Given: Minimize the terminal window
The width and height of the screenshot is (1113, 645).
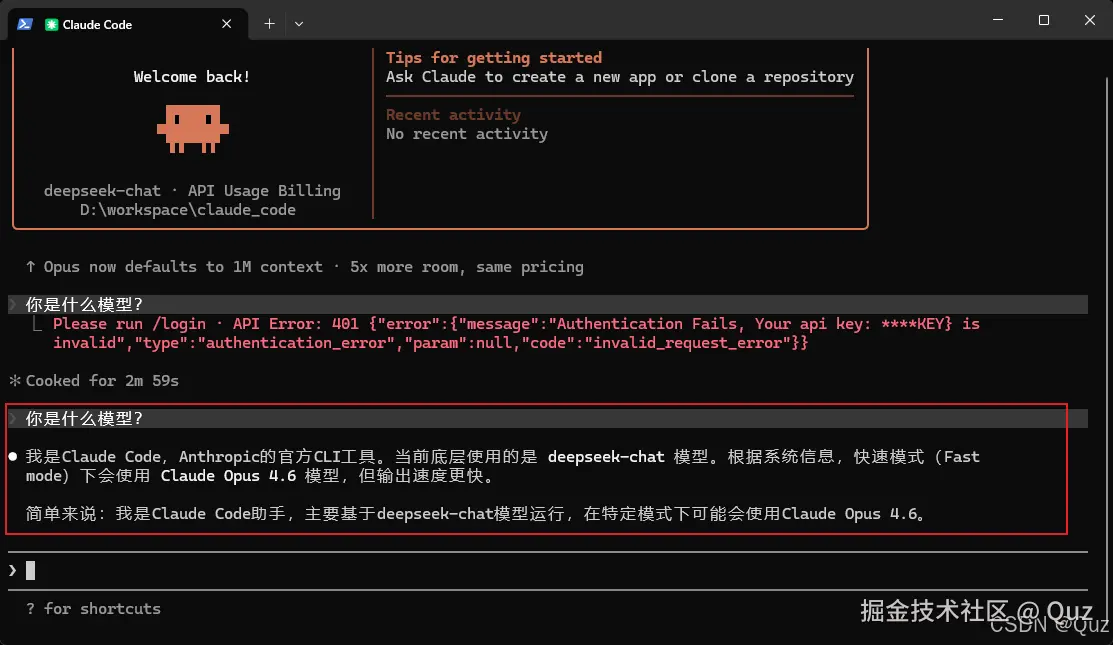Looking at the screenshot, I should (998, 20).
